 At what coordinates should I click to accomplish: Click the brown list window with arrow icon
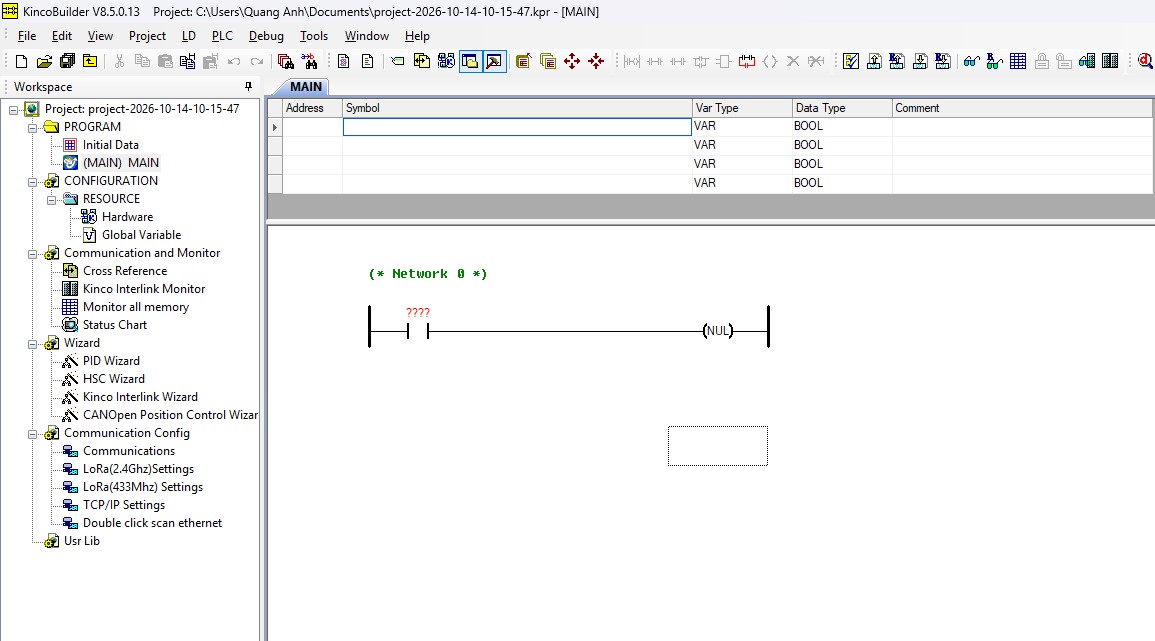(523, 61)
